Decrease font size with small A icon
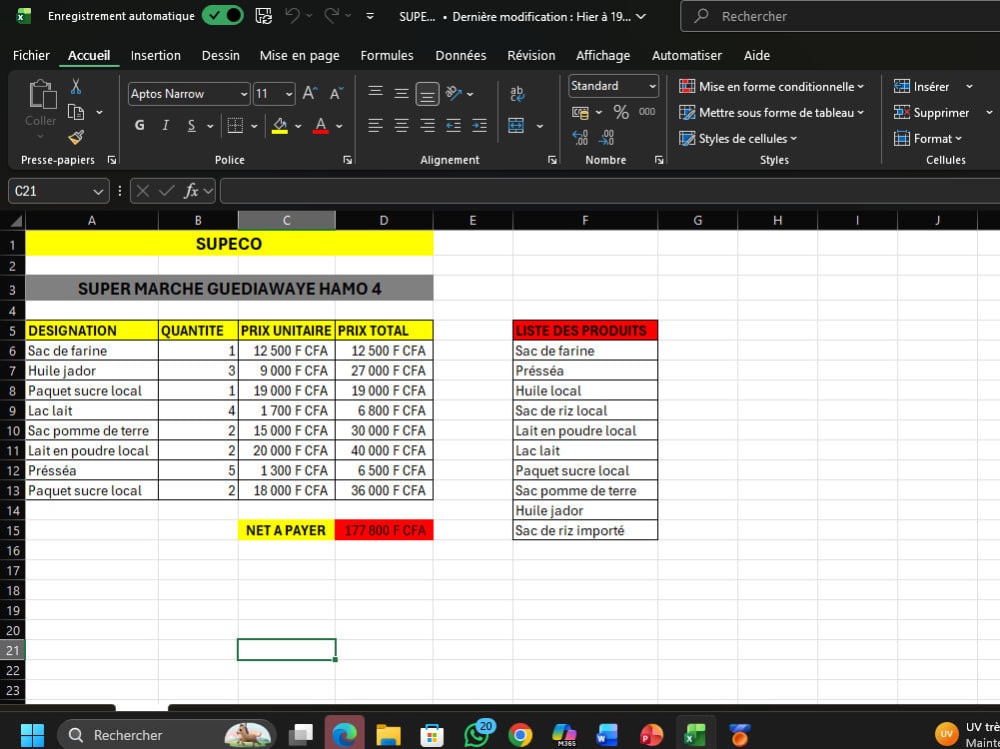The width and height of the screenshot is (1000, 749). coord(336,94)
